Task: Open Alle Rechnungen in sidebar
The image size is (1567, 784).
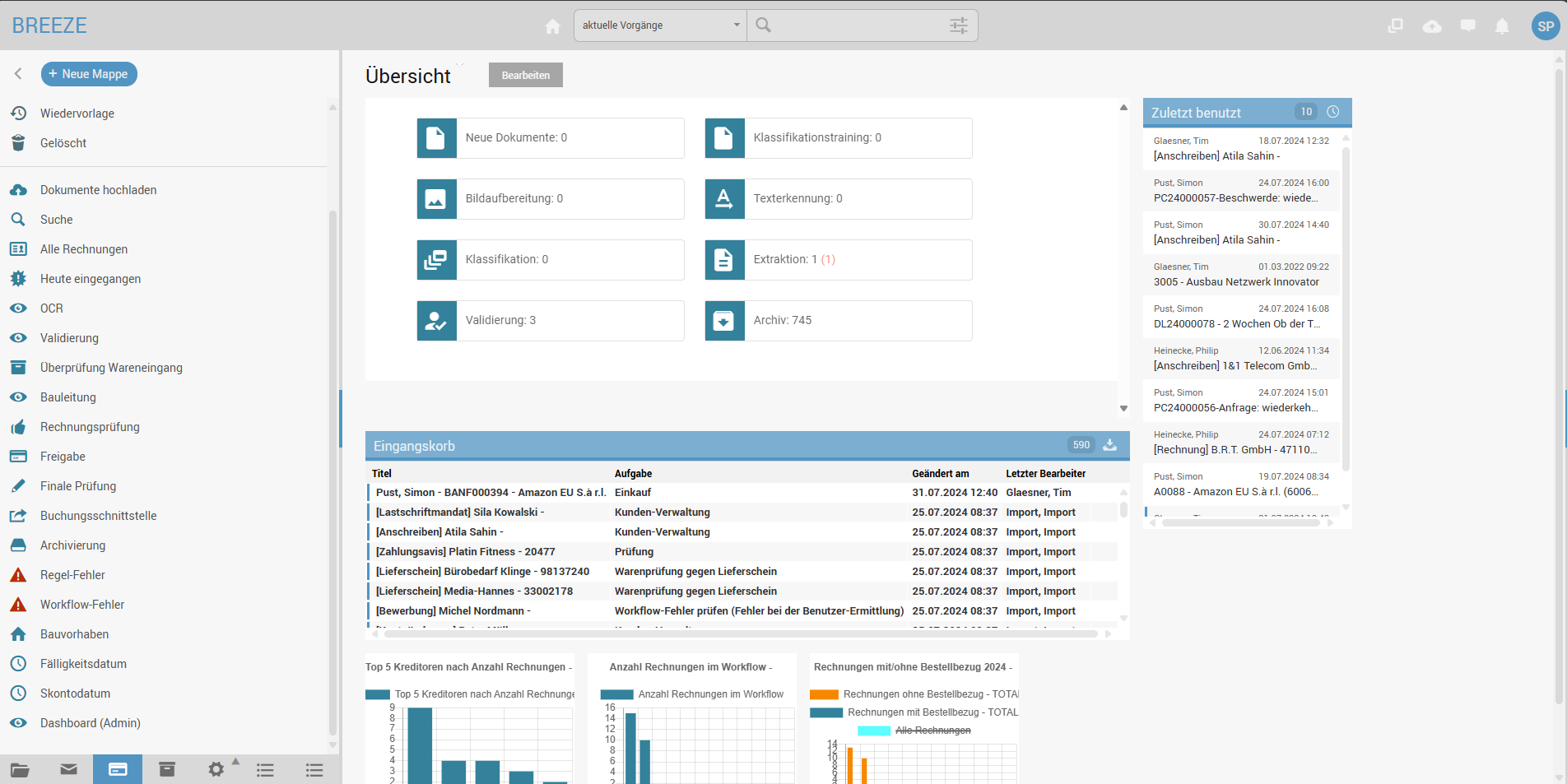Action: [84, 249]
